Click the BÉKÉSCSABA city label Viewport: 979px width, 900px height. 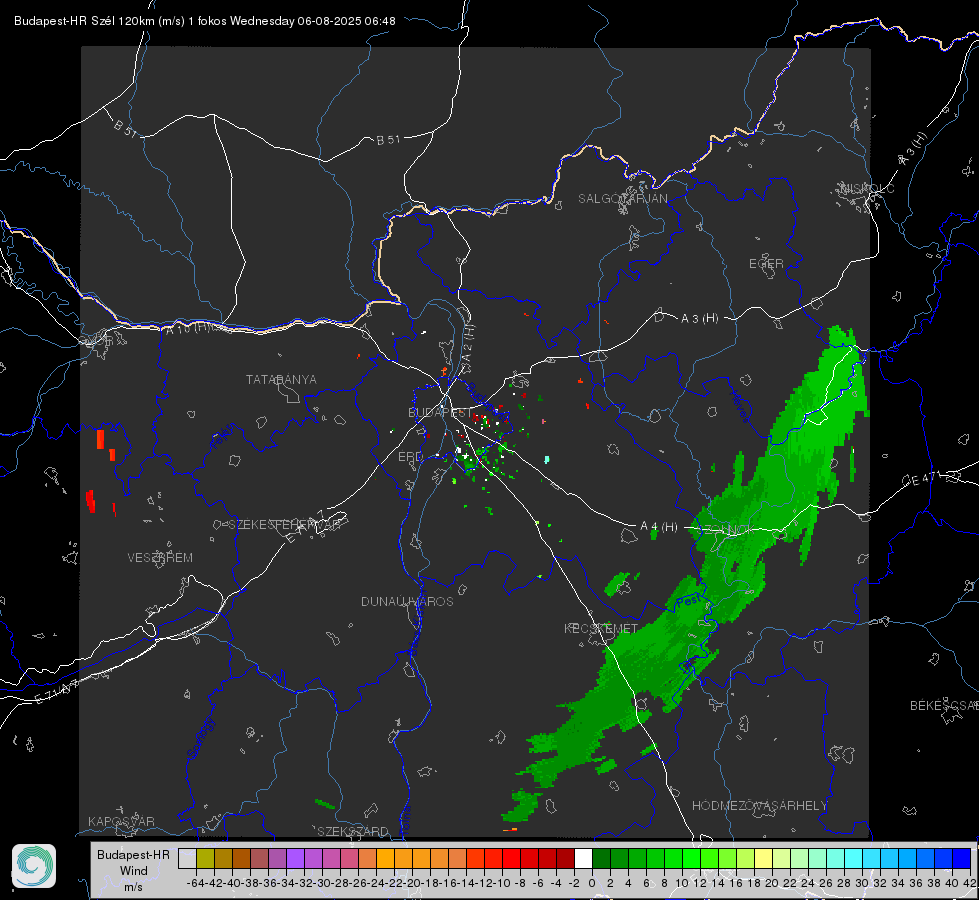tap(944, 706)
